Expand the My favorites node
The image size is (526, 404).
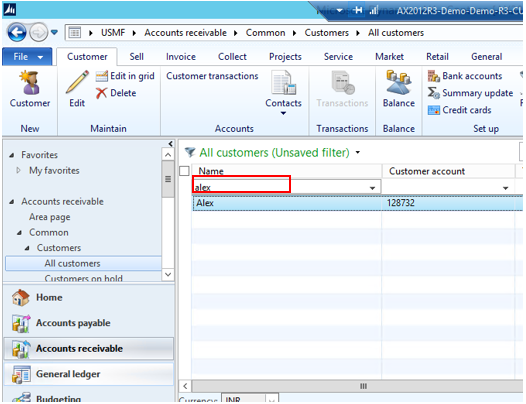18,170
